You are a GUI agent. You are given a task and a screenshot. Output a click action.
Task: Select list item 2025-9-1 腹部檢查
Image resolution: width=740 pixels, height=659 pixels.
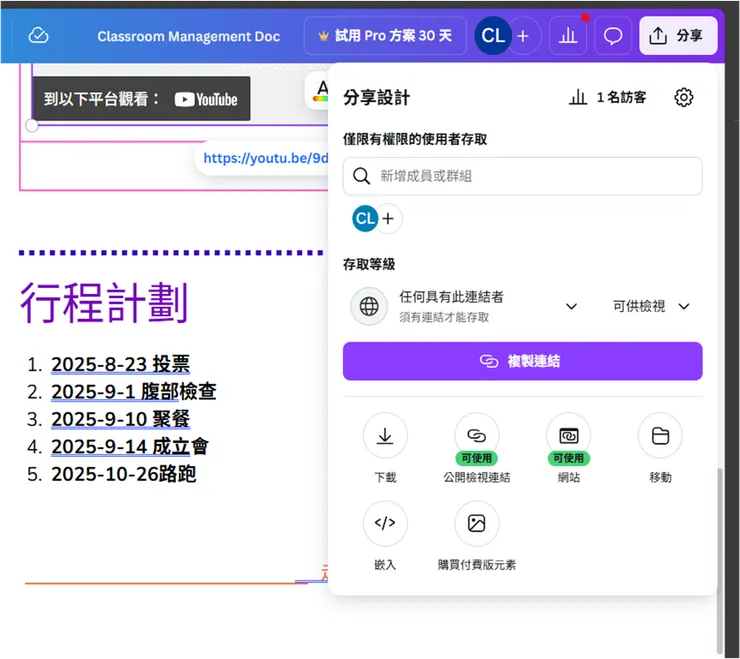tap(134, 391)
